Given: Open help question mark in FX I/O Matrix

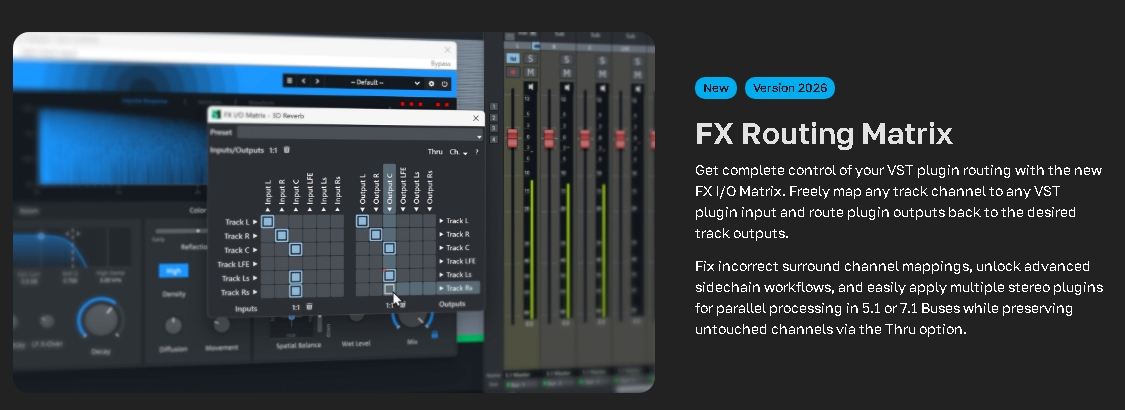Looking at the screenshot, I should coord(476,152).
